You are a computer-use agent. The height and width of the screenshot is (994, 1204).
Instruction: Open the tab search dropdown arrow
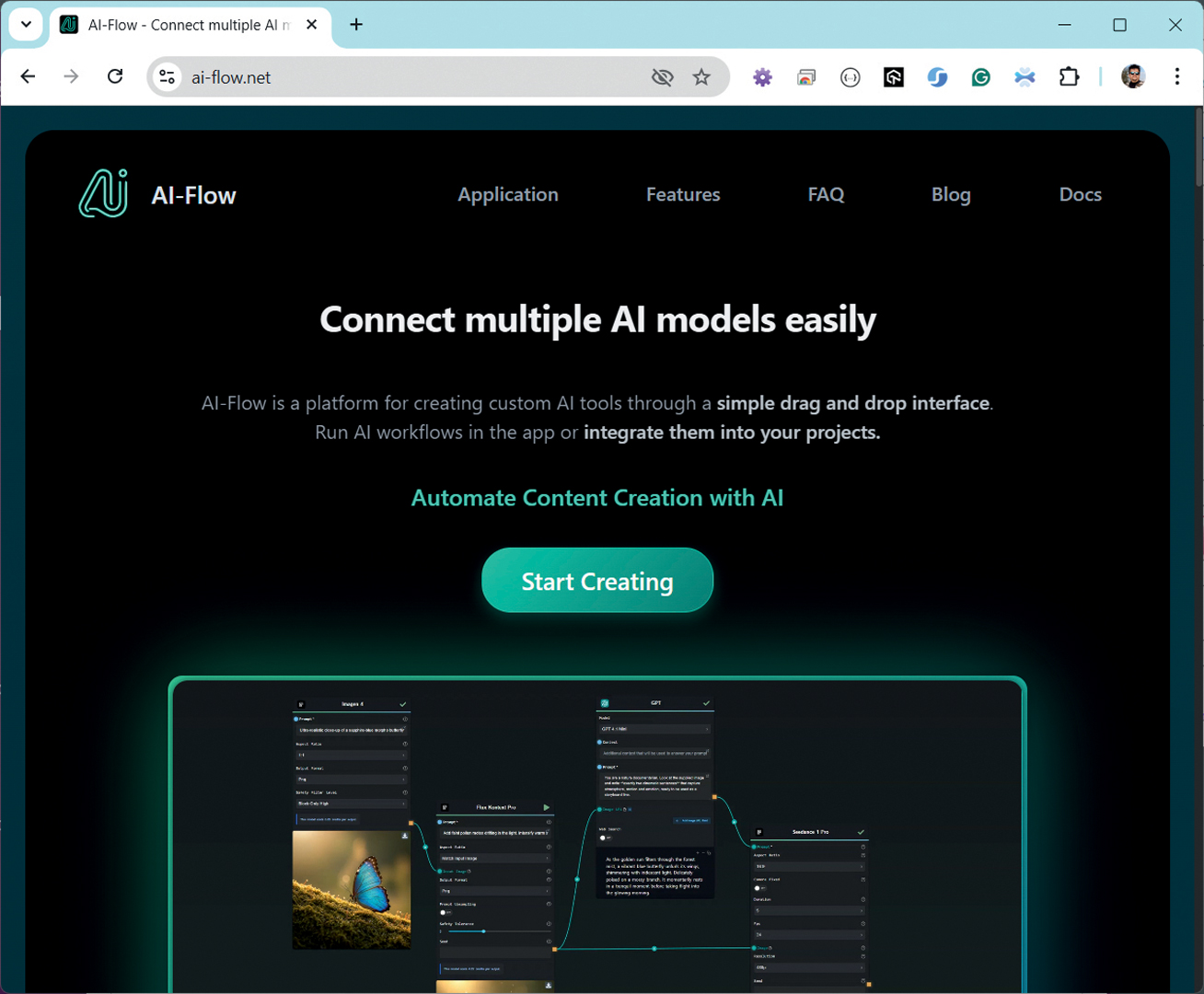tap(26, 25)
